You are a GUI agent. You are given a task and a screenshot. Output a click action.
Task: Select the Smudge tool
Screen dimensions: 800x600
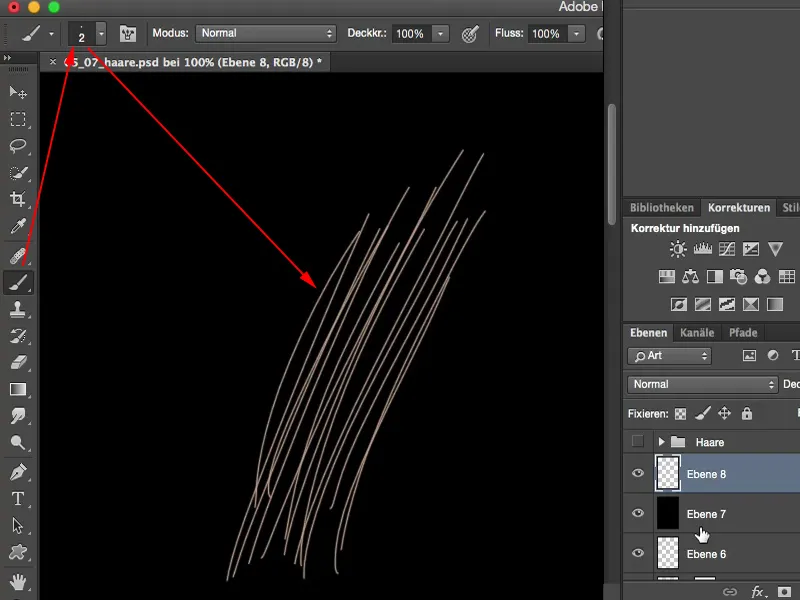[x=18, y=415]
